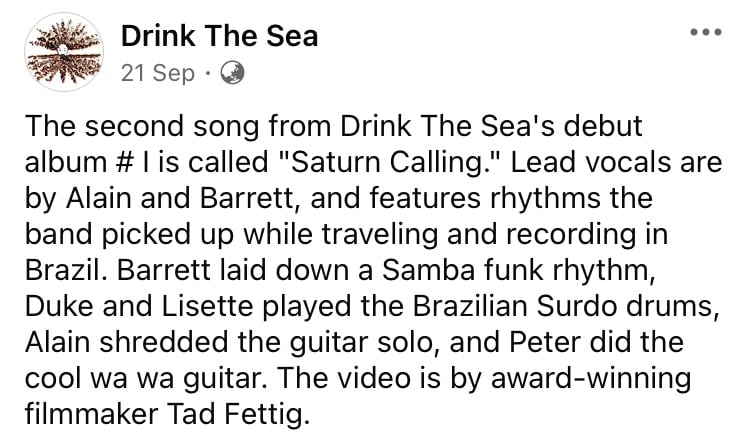This screenshot has width=750, height=444.
Task: Click the # symbol after album
Action: [x=121, y=163]
